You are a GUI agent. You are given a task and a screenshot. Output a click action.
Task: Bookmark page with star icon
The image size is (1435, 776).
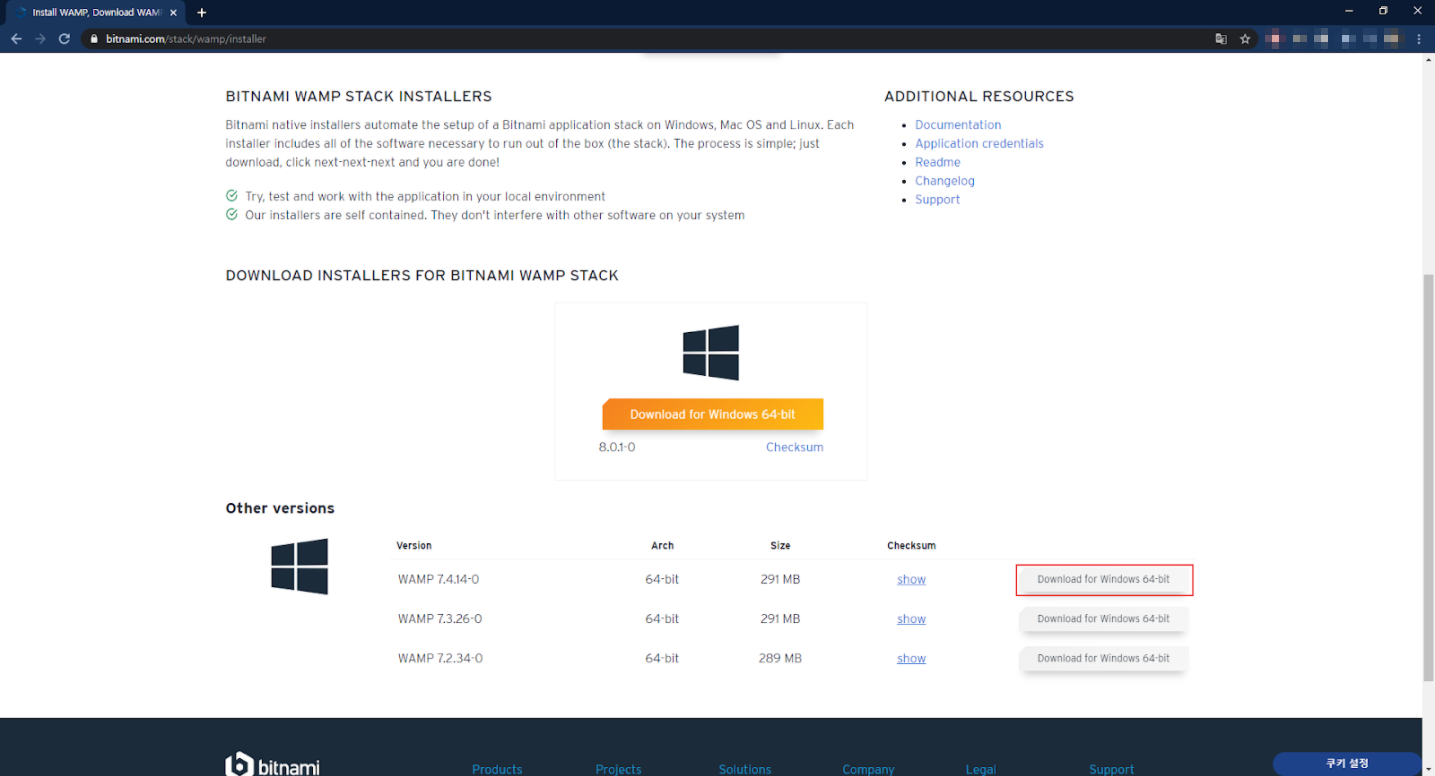[x=1245, y=39]
